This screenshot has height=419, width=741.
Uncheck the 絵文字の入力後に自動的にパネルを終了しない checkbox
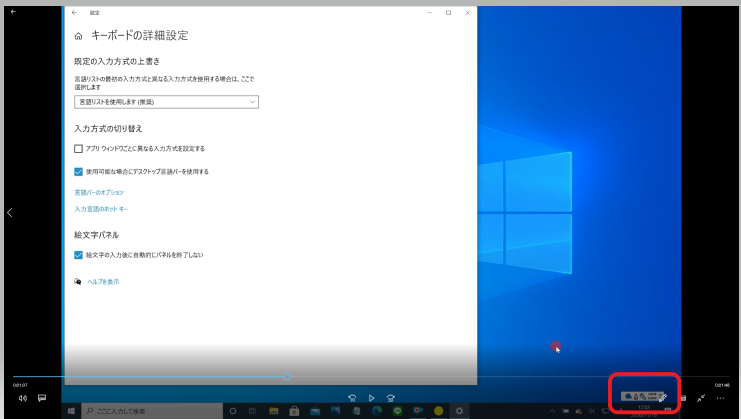click(79, 255)
